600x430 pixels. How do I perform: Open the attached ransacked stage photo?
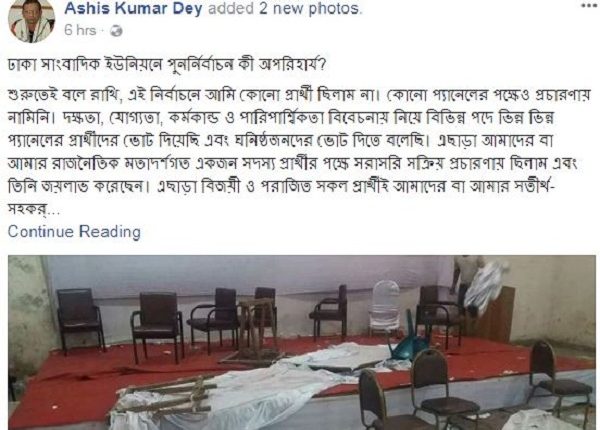(302, 342)
